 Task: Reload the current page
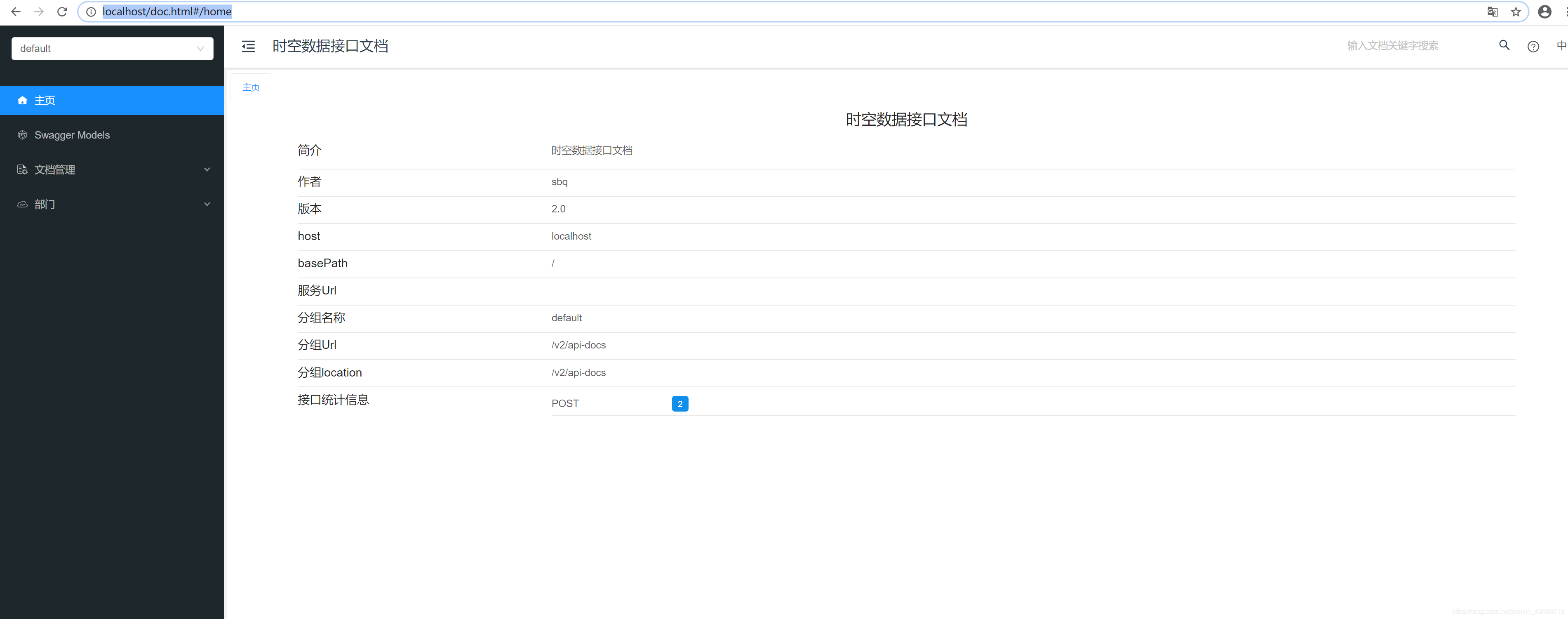click(61, 12)
